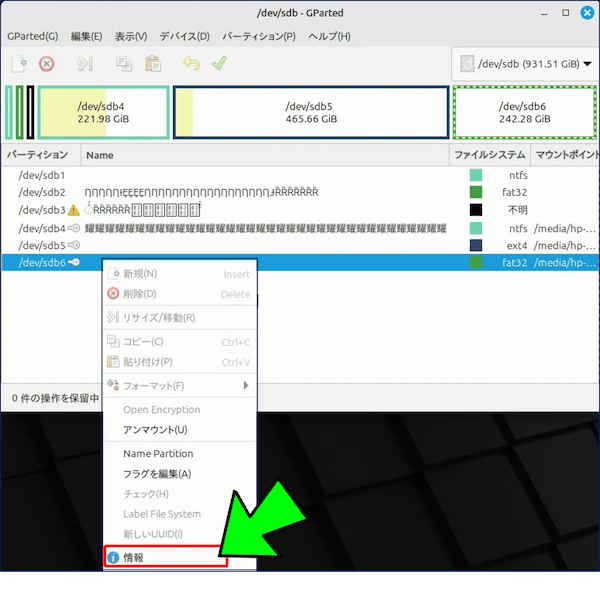Select the /dev/sdb2 row in partition list
The height and width of the screenshot is (589, 600).
pyautogui.click(x=42, y=192)
